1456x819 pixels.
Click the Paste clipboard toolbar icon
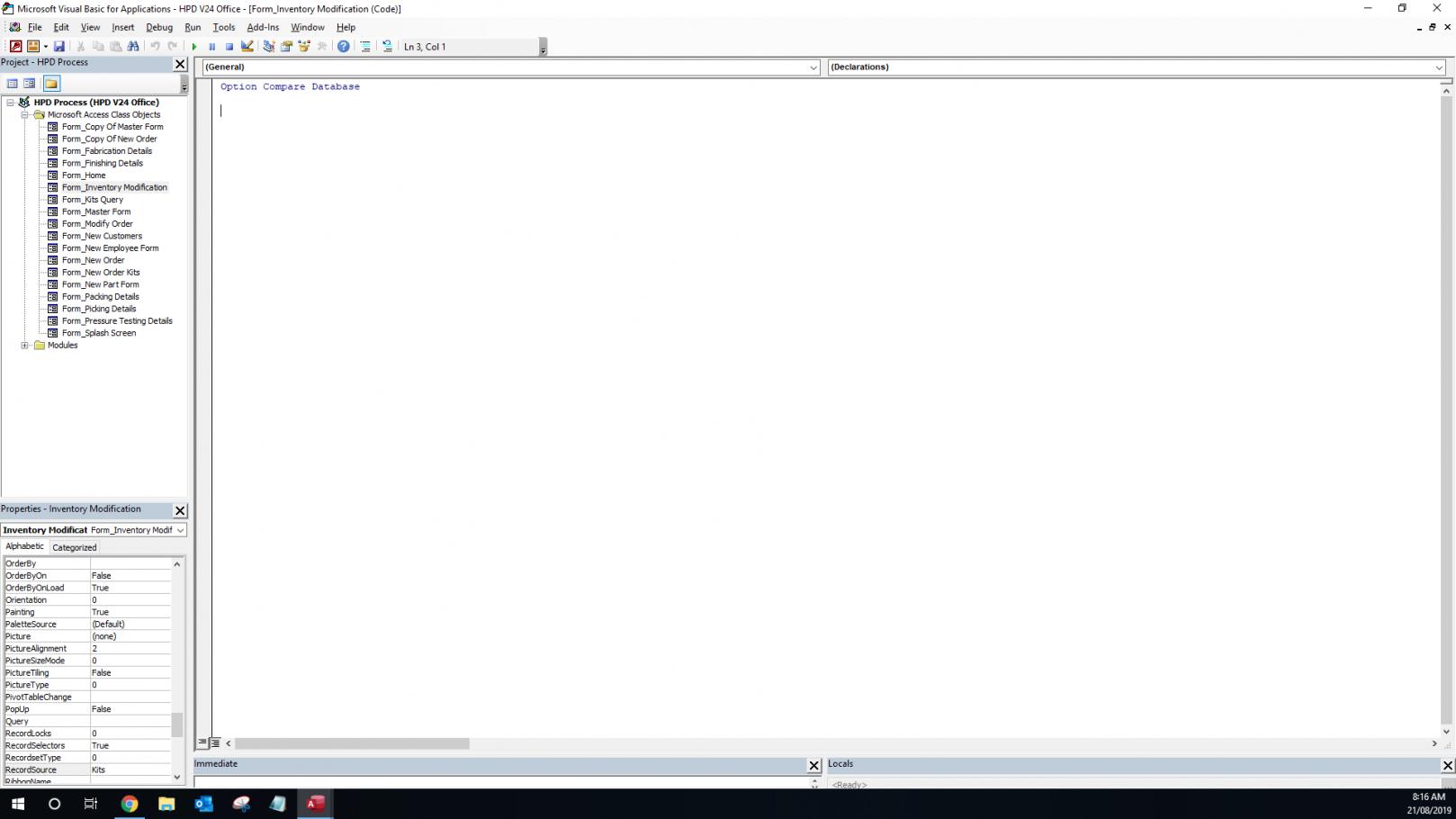pyautogui.click(x=115, y=47)
